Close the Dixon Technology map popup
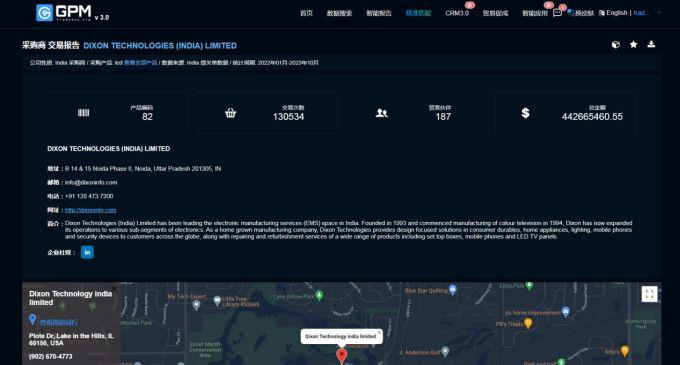The width and height of the screenshot is (680, 365). coord(379,332)
